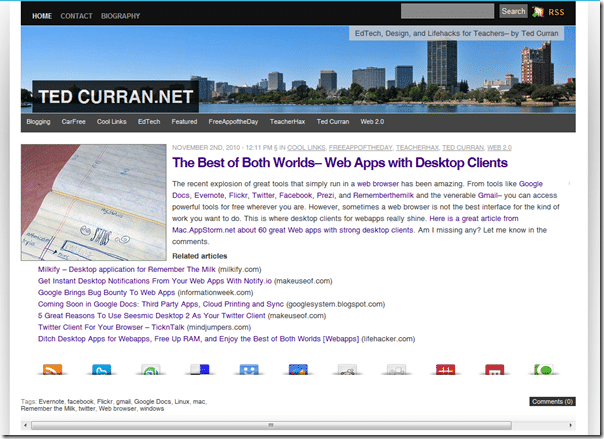
Task: Click the TED CURRAN.NET site title
Action: 116,97
